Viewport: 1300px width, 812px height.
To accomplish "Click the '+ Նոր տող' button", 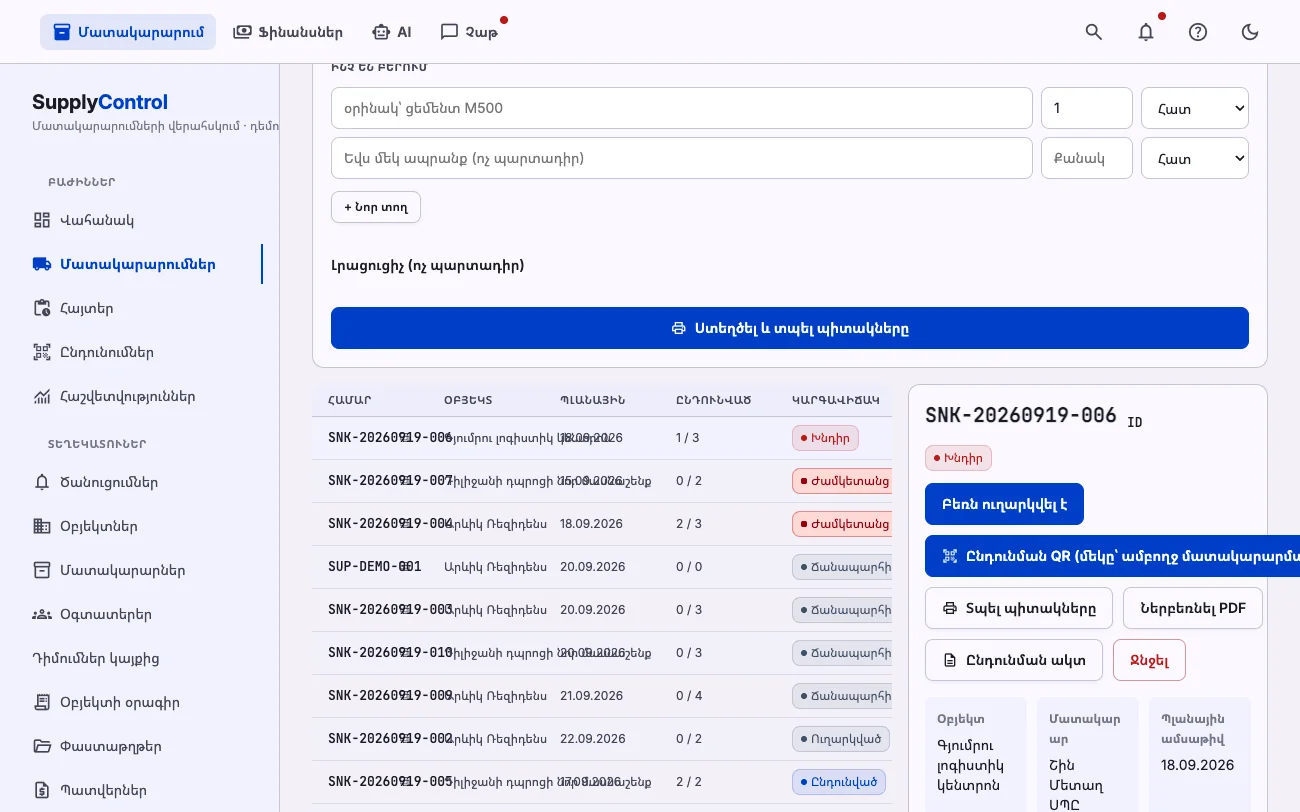I will pyautogui.click(x=376, y=207).
